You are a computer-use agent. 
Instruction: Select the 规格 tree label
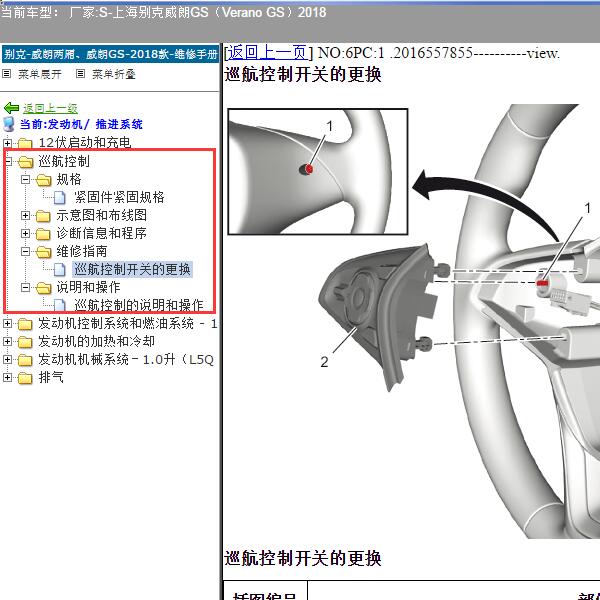pyautogui.click(x=69, y=179)
